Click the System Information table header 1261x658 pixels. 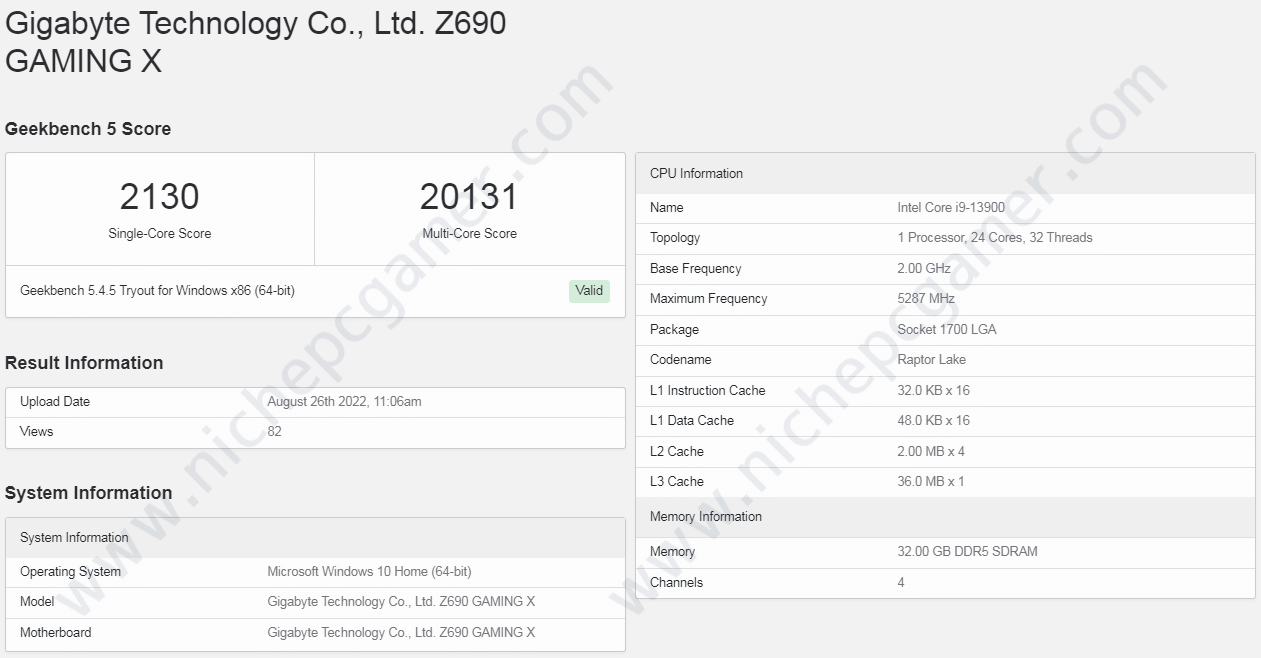(x=74, y=538)
